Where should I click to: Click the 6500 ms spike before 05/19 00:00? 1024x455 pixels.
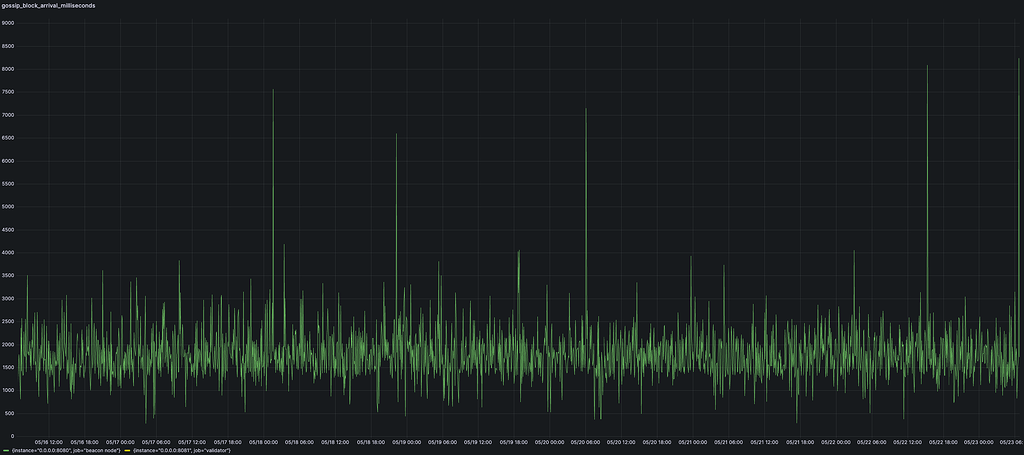(396, 134)
